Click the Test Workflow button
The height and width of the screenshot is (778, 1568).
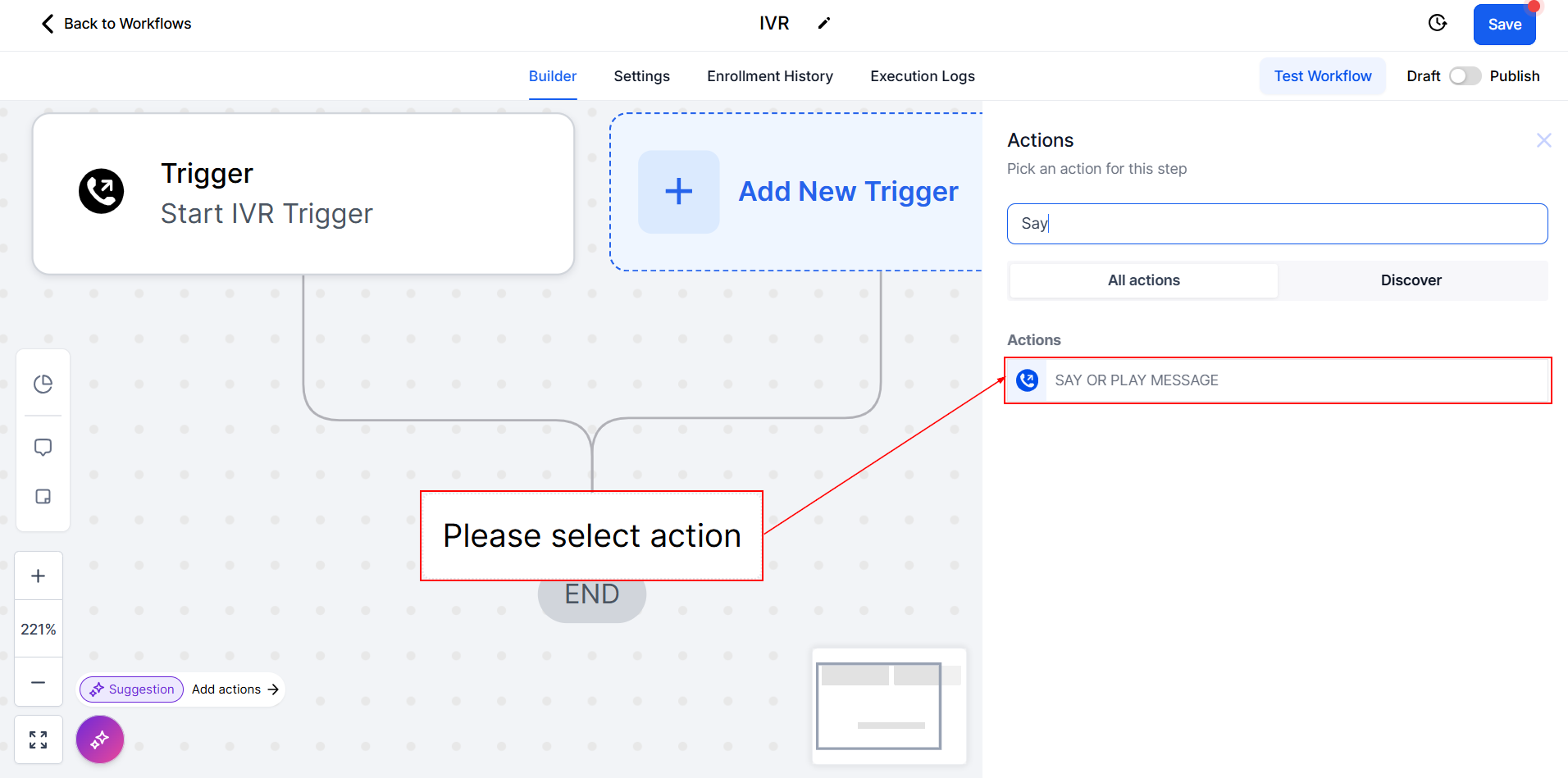pos(1322,76)
